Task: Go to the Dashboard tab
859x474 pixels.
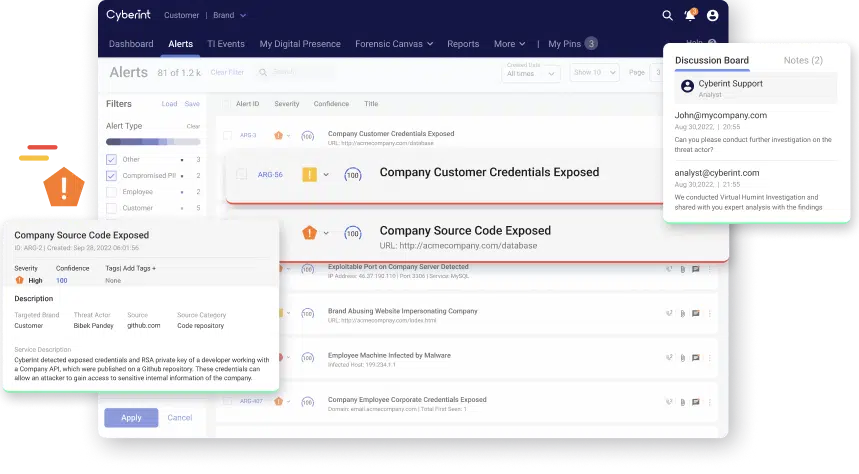Action: pyautogui.click(x=131, y=44)
